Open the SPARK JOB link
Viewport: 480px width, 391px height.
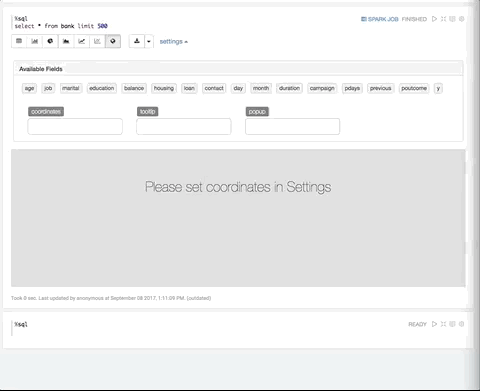pyautogui.click(x=380, y=19)
